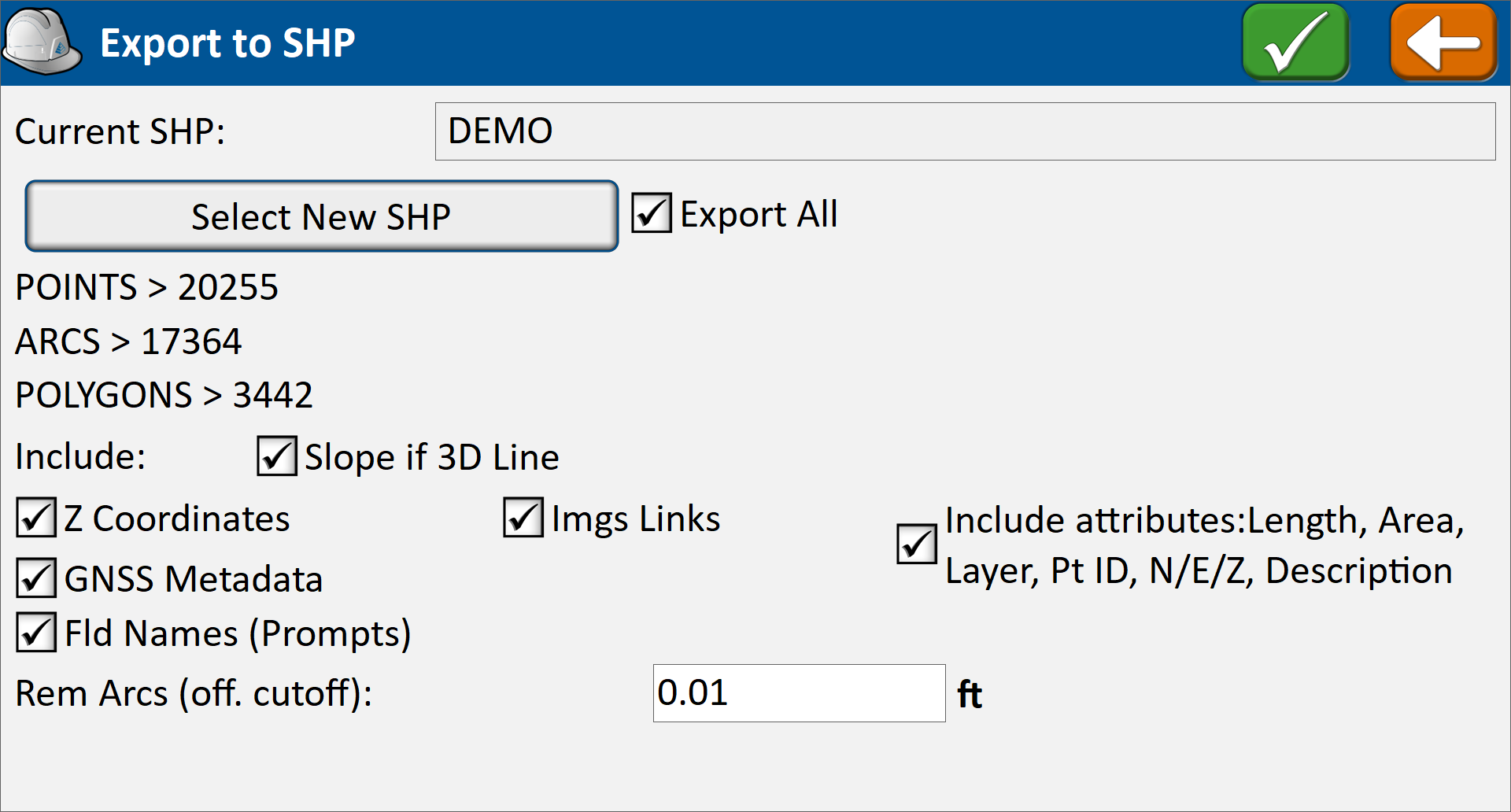Click the POLYGONS > 3442 text
Screen dimensions: 1511x812
164,395
